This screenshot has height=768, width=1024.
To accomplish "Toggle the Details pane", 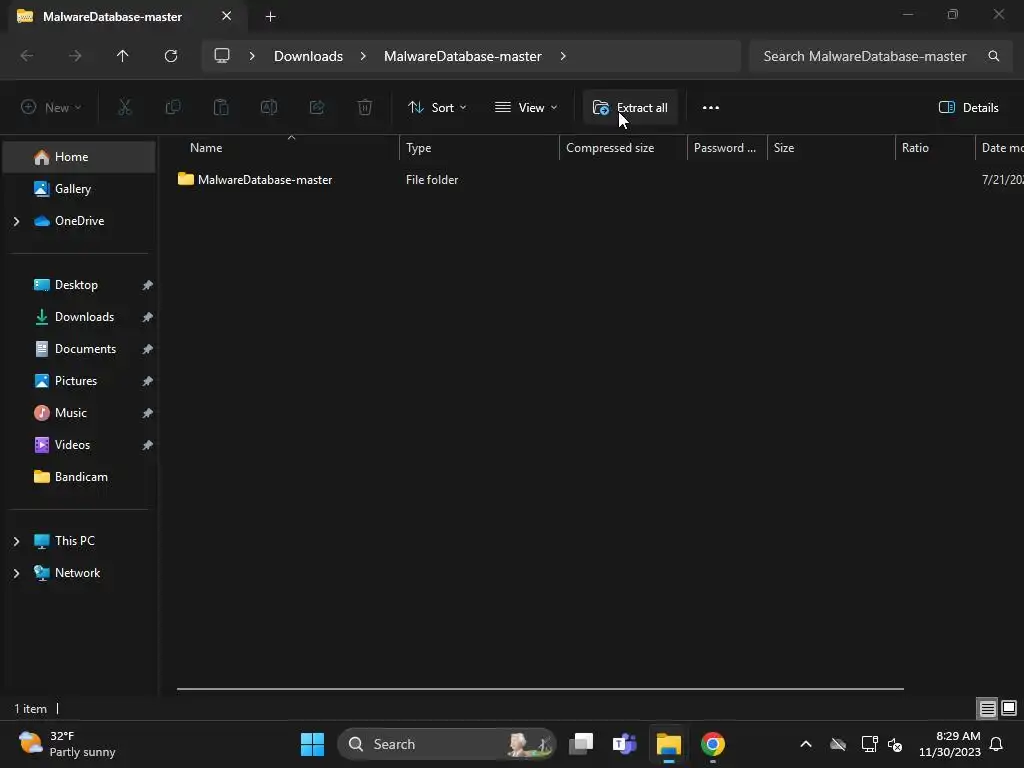I will click(x=968, y=108).
